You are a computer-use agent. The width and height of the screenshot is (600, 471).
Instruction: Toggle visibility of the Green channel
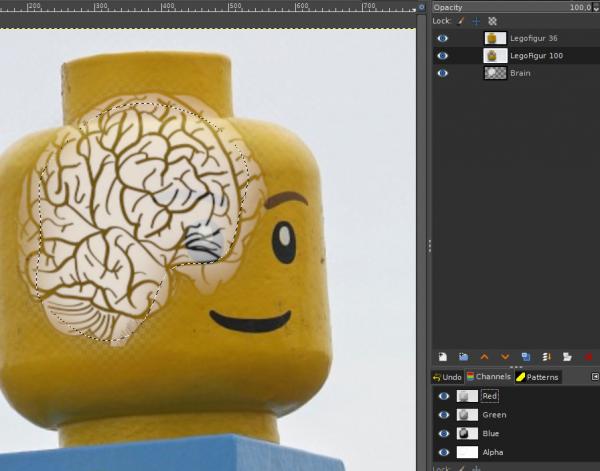click(443, 415)
